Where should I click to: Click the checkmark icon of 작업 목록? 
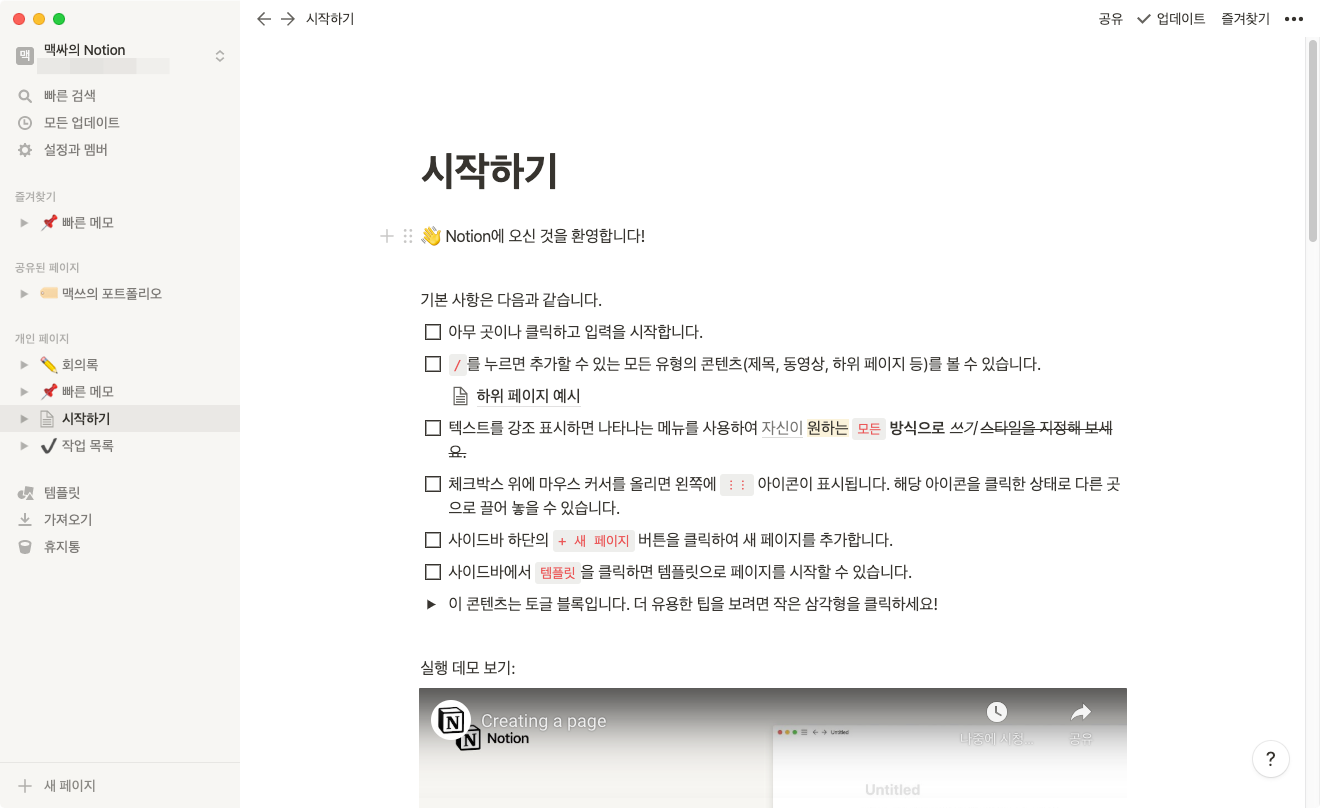[x=48, y=446]
